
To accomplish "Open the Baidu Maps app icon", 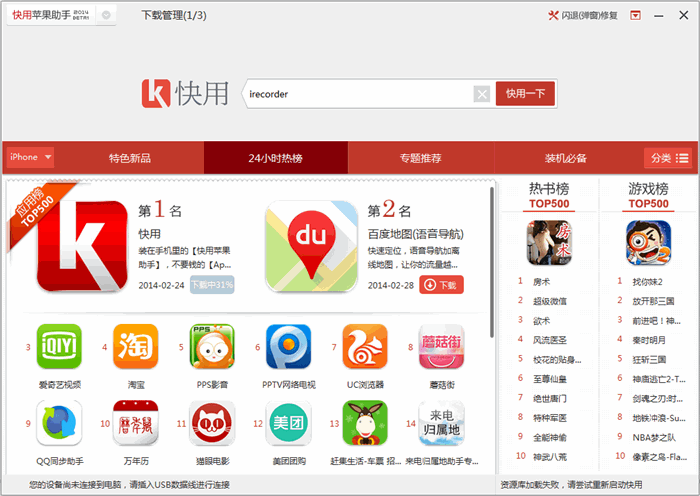I will (x=312, y=246).
